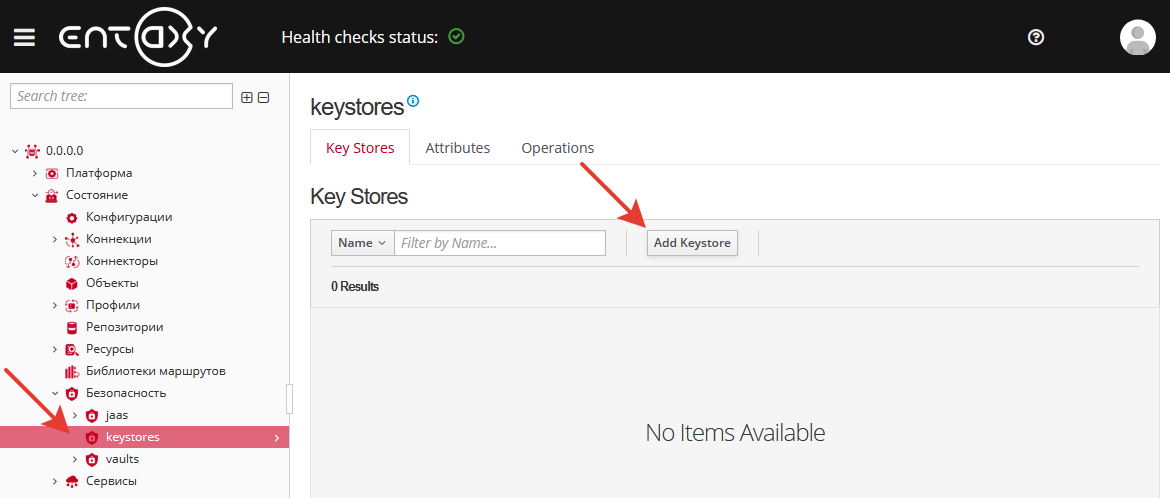Click the Коннекции node icon
This screenshot has height=498, width=1170.
point(72,240)
